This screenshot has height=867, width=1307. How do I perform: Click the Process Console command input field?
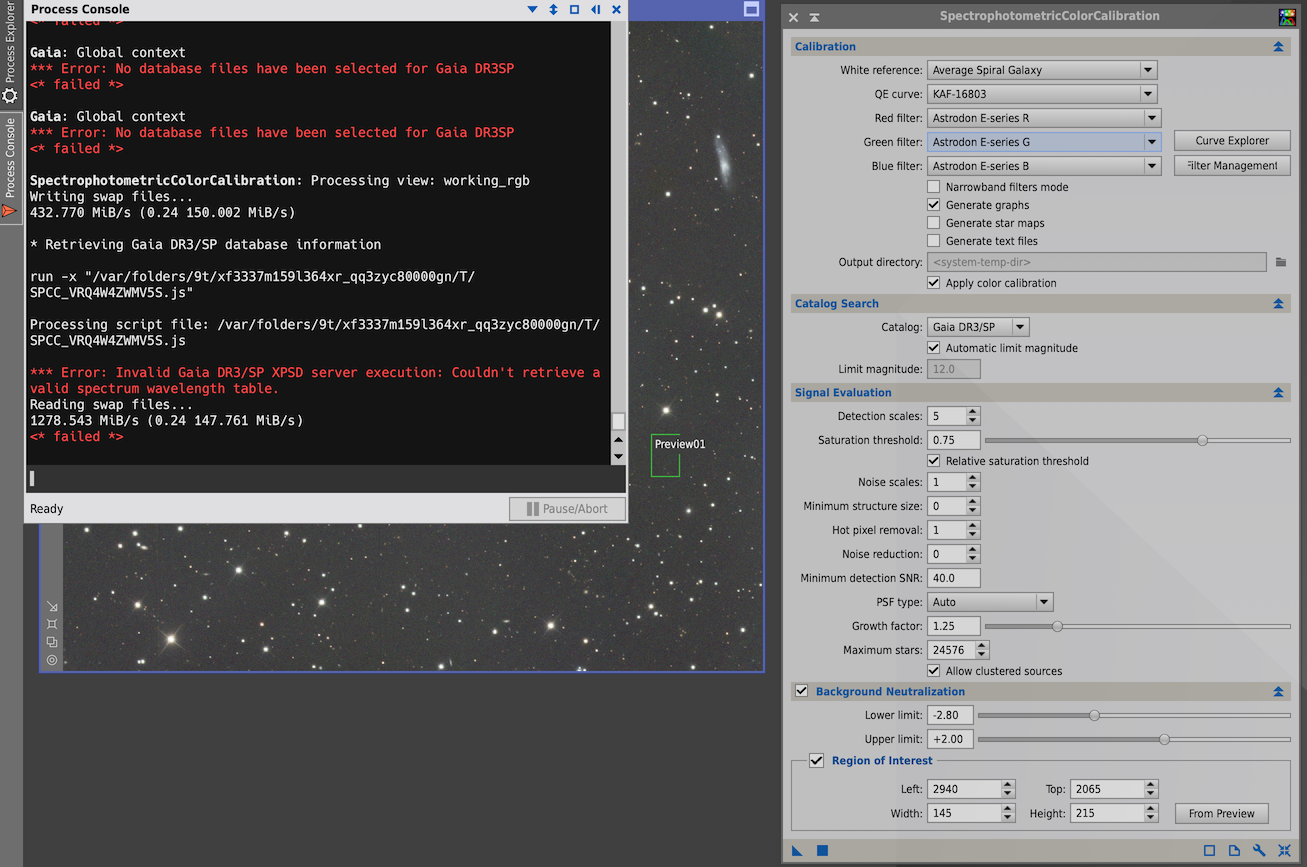pyautogui.click(x=325, y=479)
